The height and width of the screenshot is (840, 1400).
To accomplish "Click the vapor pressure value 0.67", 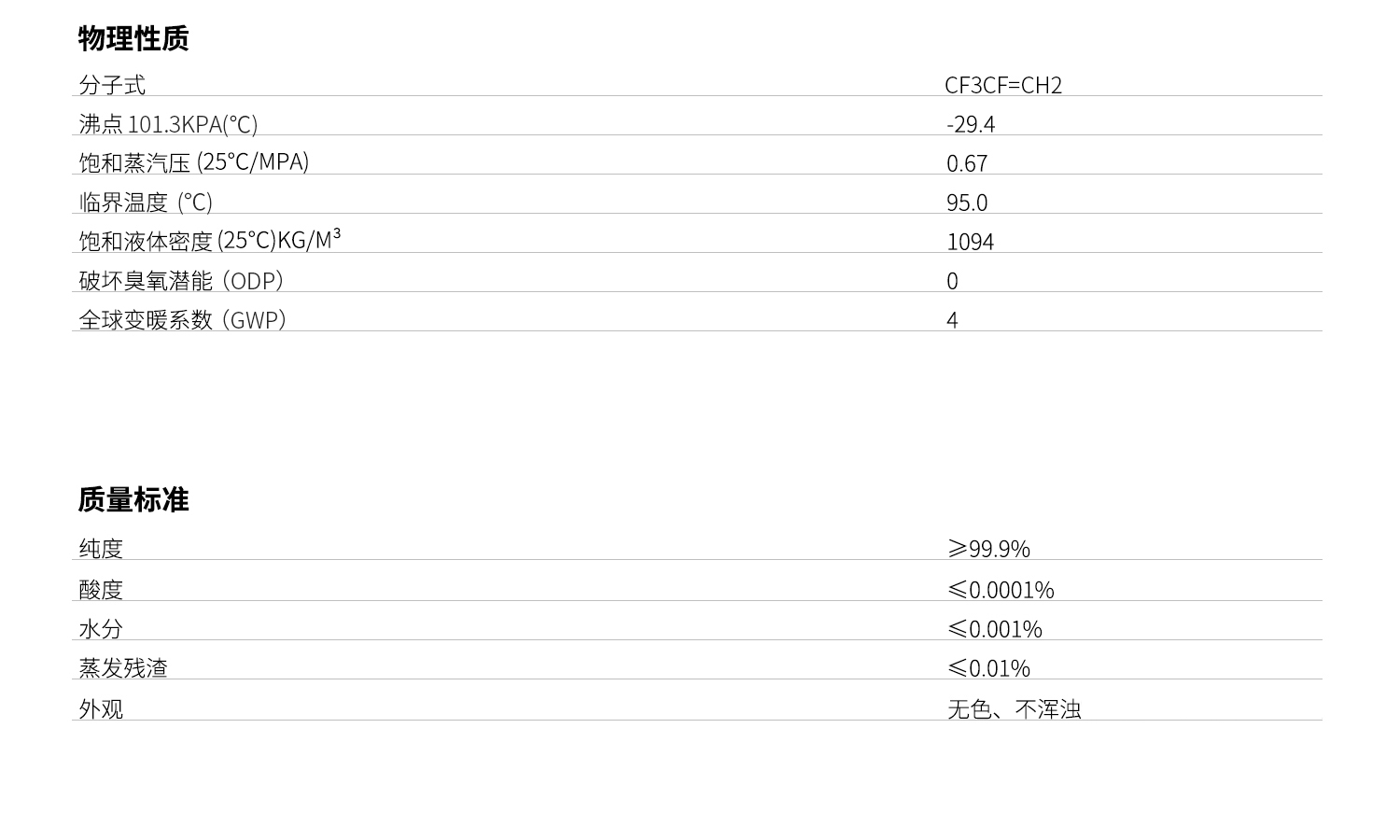I will tap(967, 163).
